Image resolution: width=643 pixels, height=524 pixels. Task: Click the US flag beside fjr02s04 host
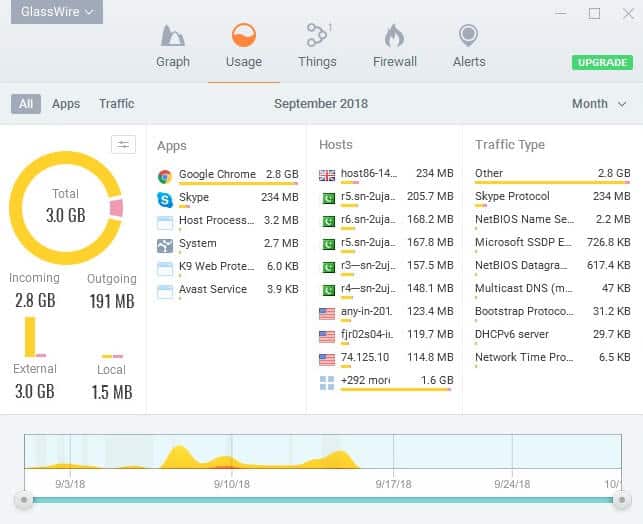click(327, 337)
